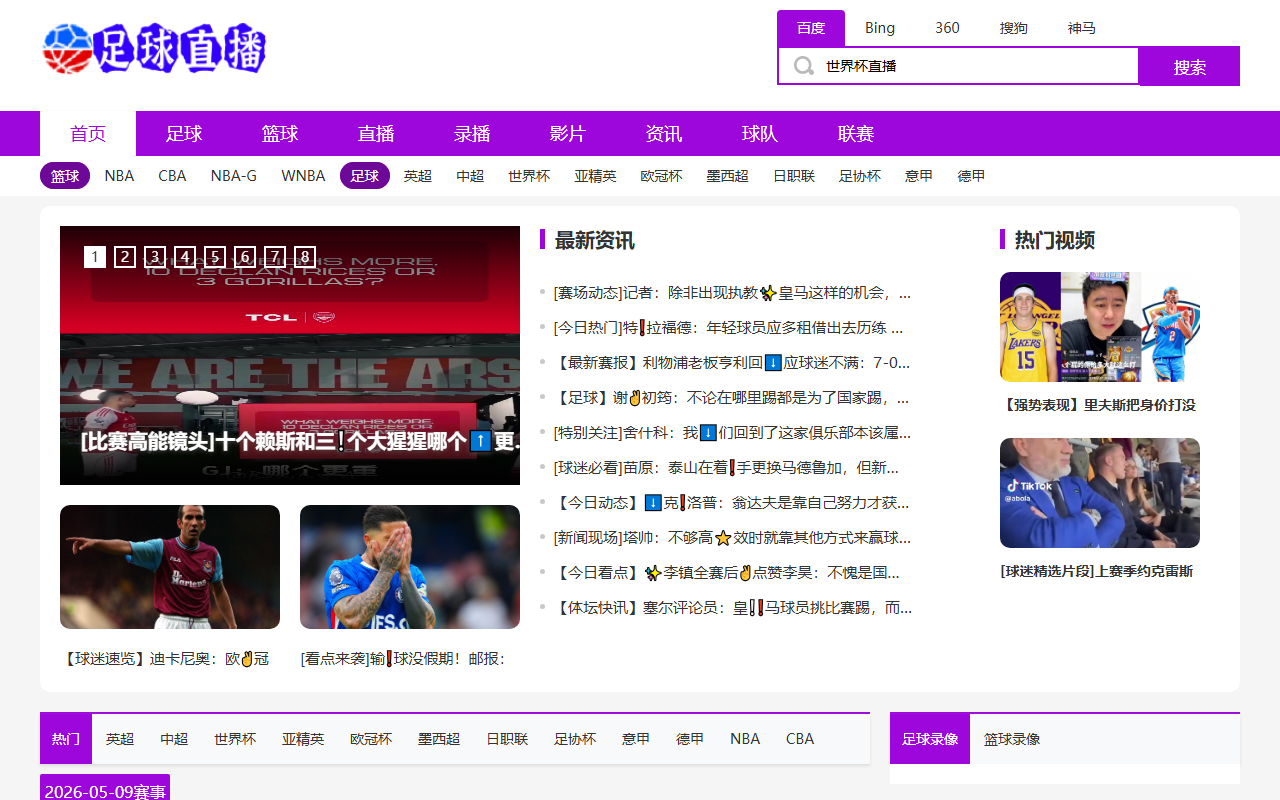Click the 足球直播 site logo
This screenshot has height=800, width=1280.
(154, 48)
